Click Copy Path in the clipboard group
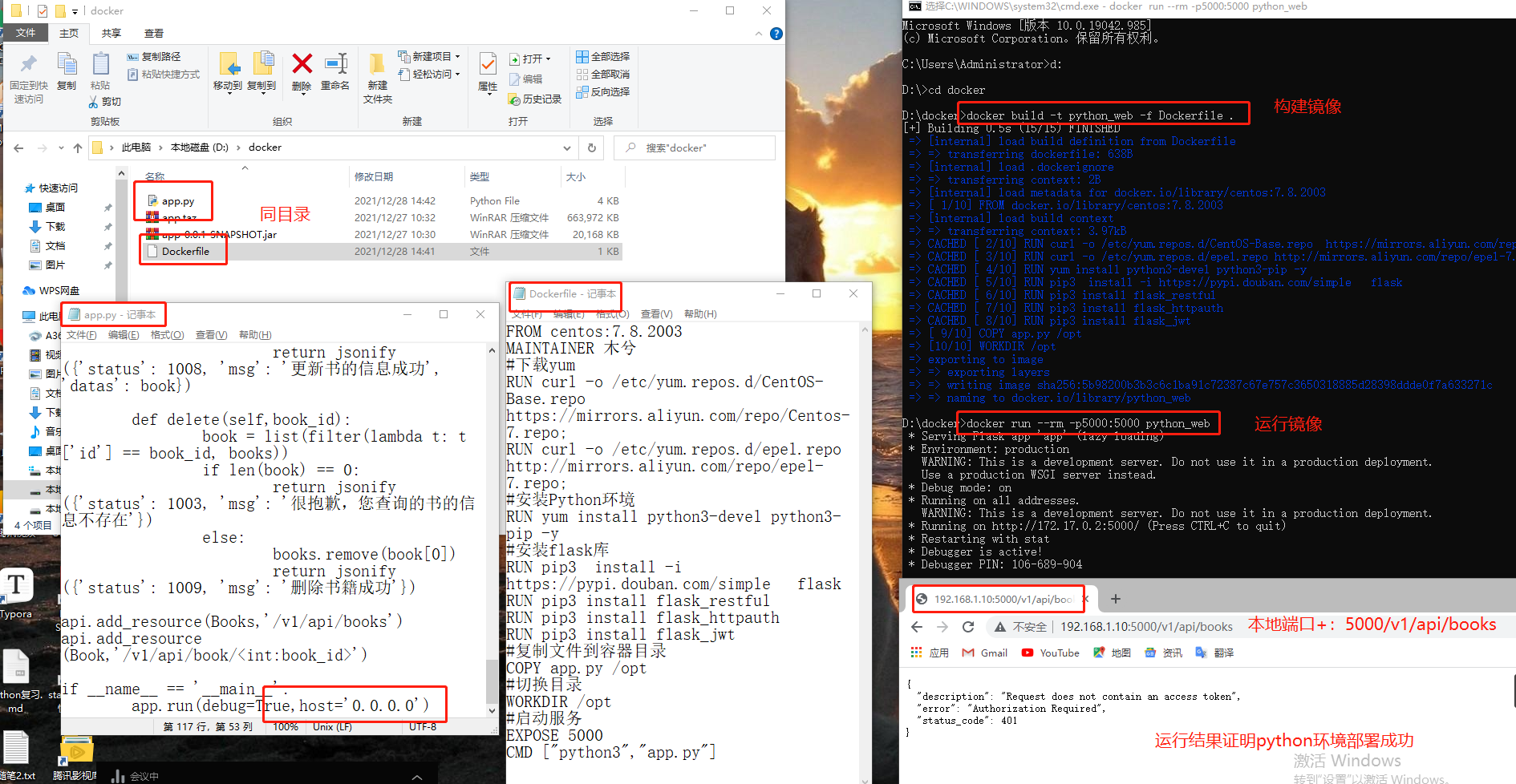 154,57
